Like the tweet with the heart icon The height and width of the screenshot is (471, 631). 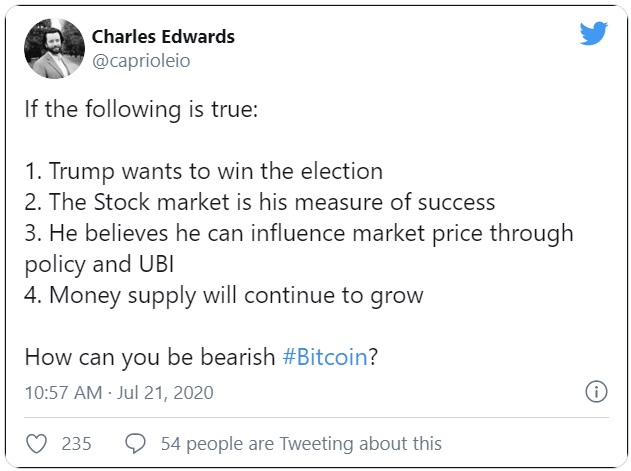pyautogui.click(x=35, y=443)
